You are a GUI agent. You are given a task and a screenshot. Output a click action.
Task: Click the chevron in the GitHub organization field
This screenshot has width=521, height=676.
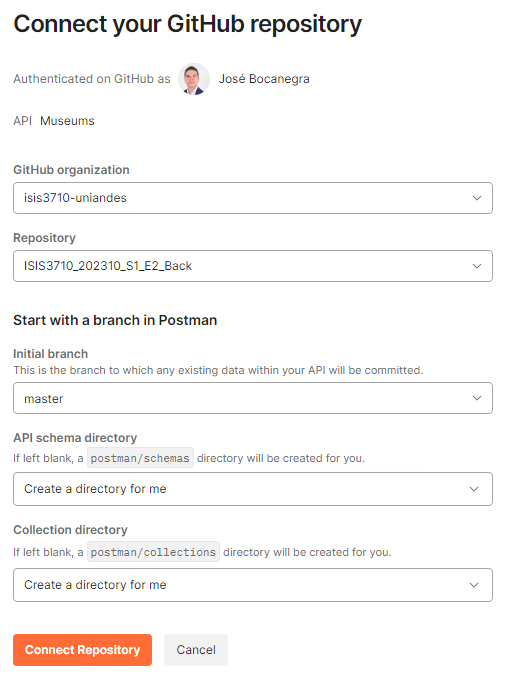[x=477, y=198]
